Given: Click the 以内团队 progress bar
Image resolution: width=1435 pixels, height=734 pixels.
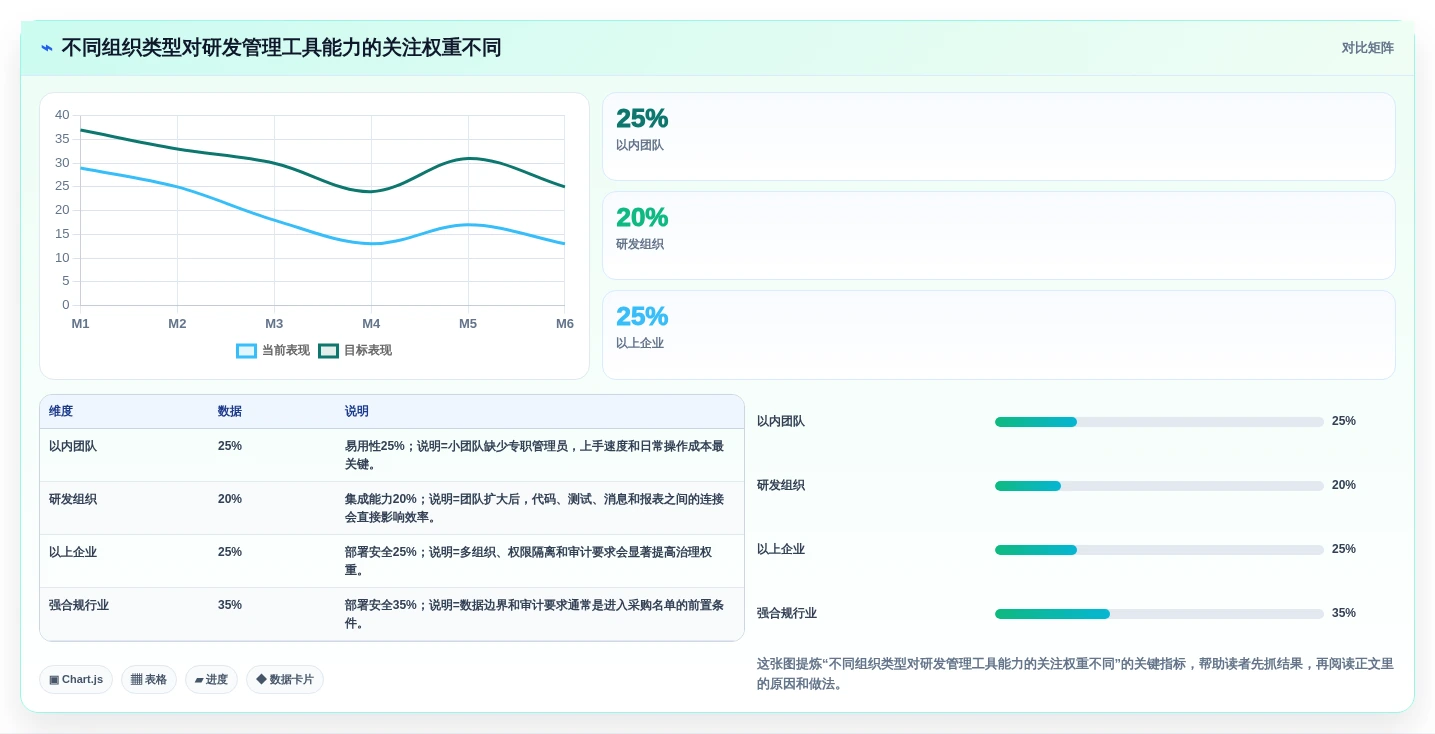Looking at the screenshot, I should pyautogui.click(x=1159, y=422).
